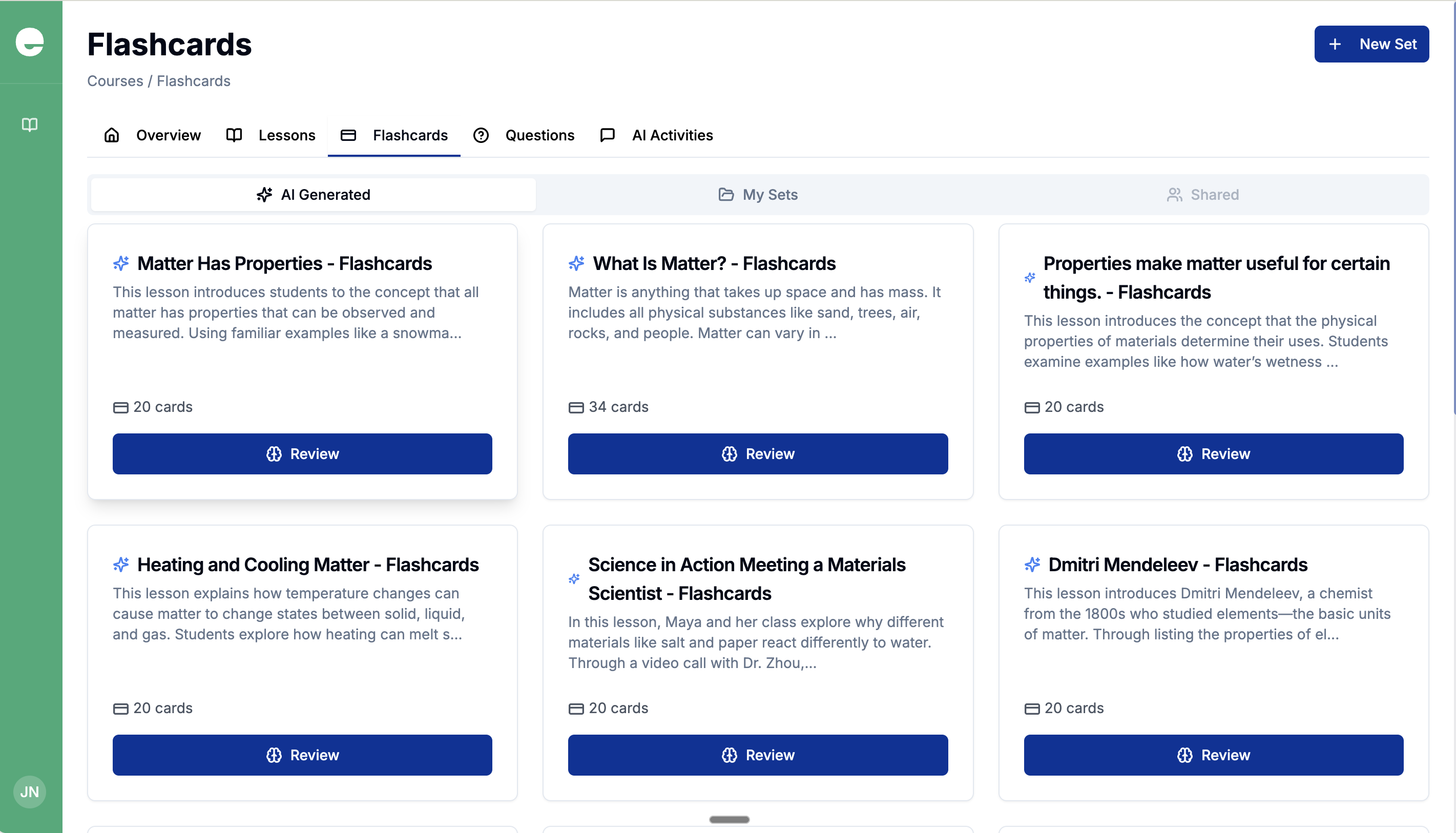Open the What Is Matter? - Flashcards title
Screen dimensions: 1456x833
point(714,263)
